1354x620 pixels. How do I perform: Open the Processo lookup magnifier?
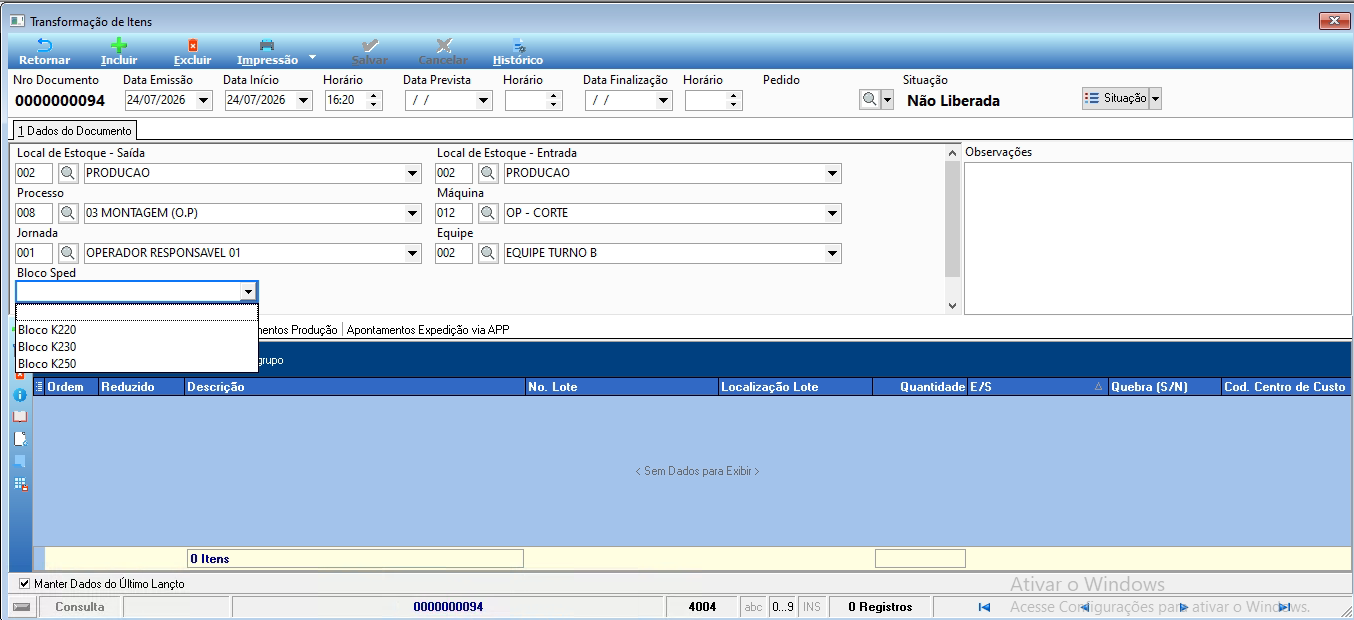click(68, 213)
